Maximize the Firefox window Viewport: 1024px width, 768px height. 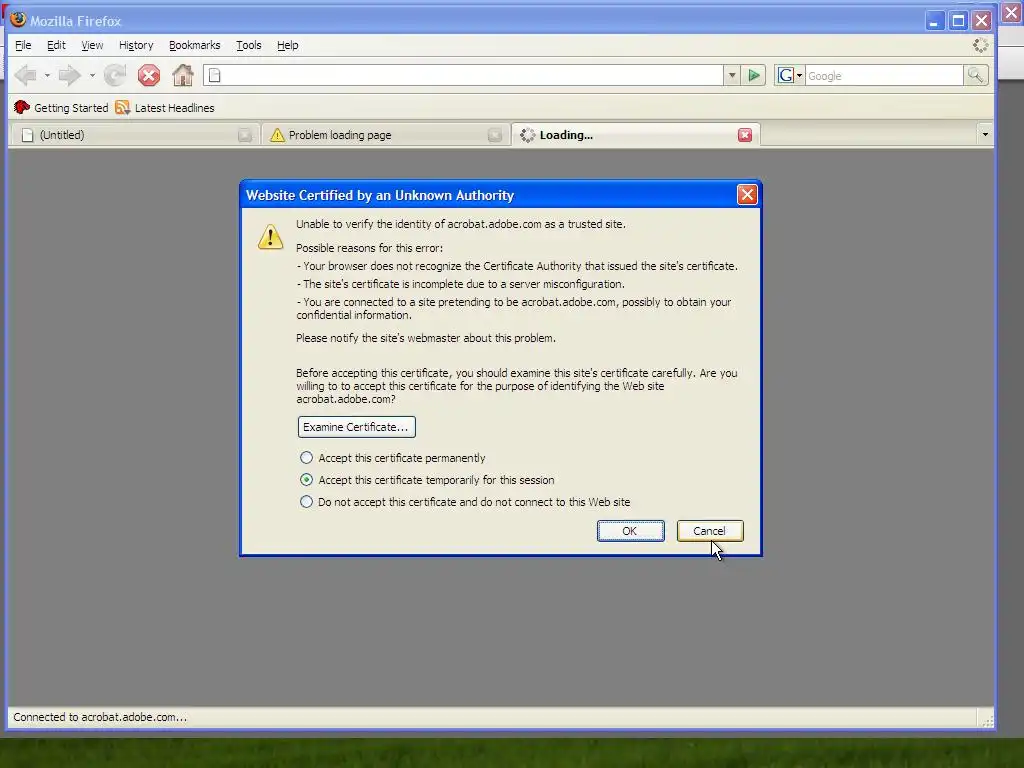958,21
